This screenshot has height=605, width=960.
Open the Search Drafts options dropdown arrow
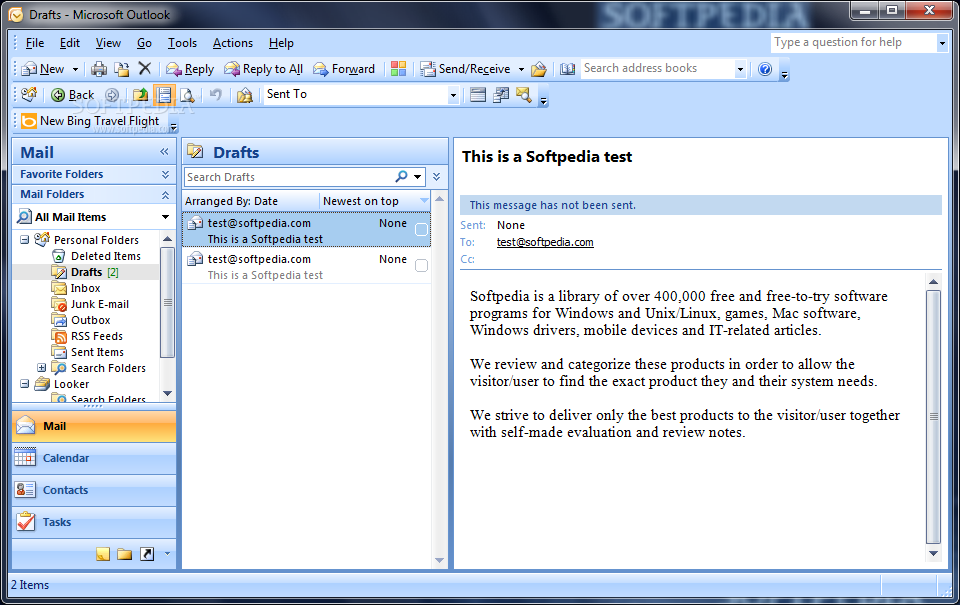pos(418,176)
